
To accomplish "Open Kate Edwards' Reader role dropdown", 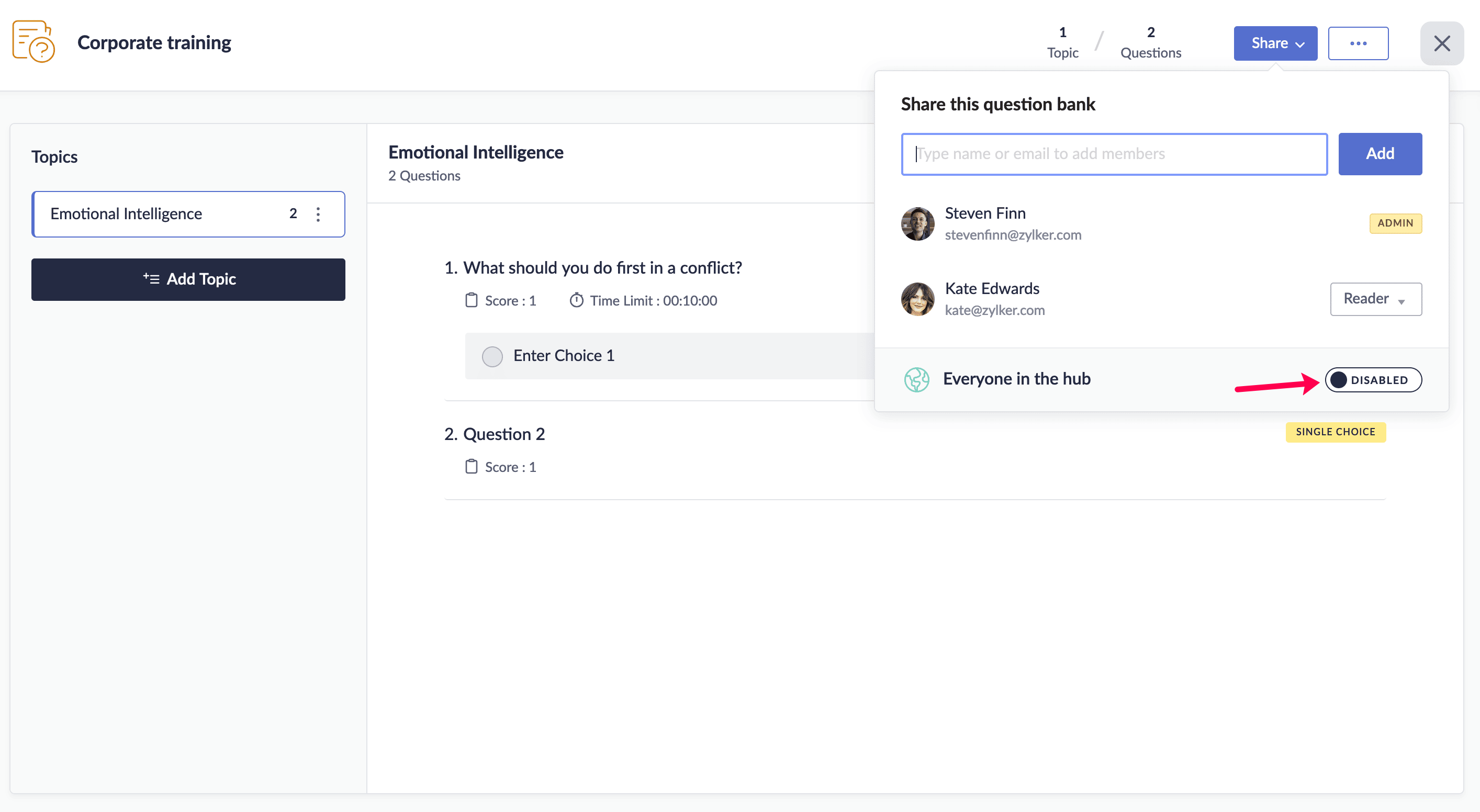I will (1375, 299).
